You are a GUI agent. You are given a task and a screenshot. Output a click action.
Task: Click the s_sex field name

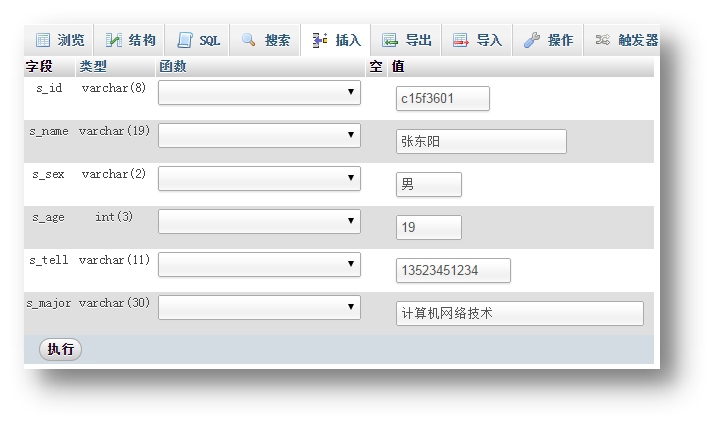48,174
